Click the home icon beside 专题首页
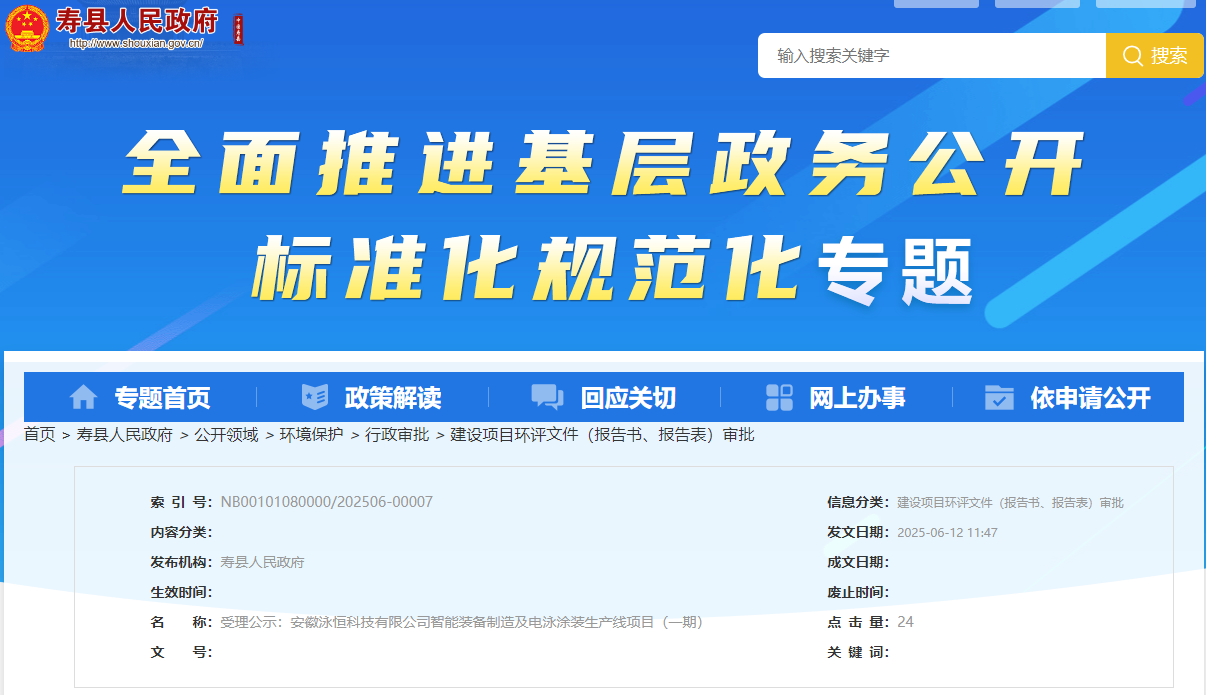 (83, 397)
